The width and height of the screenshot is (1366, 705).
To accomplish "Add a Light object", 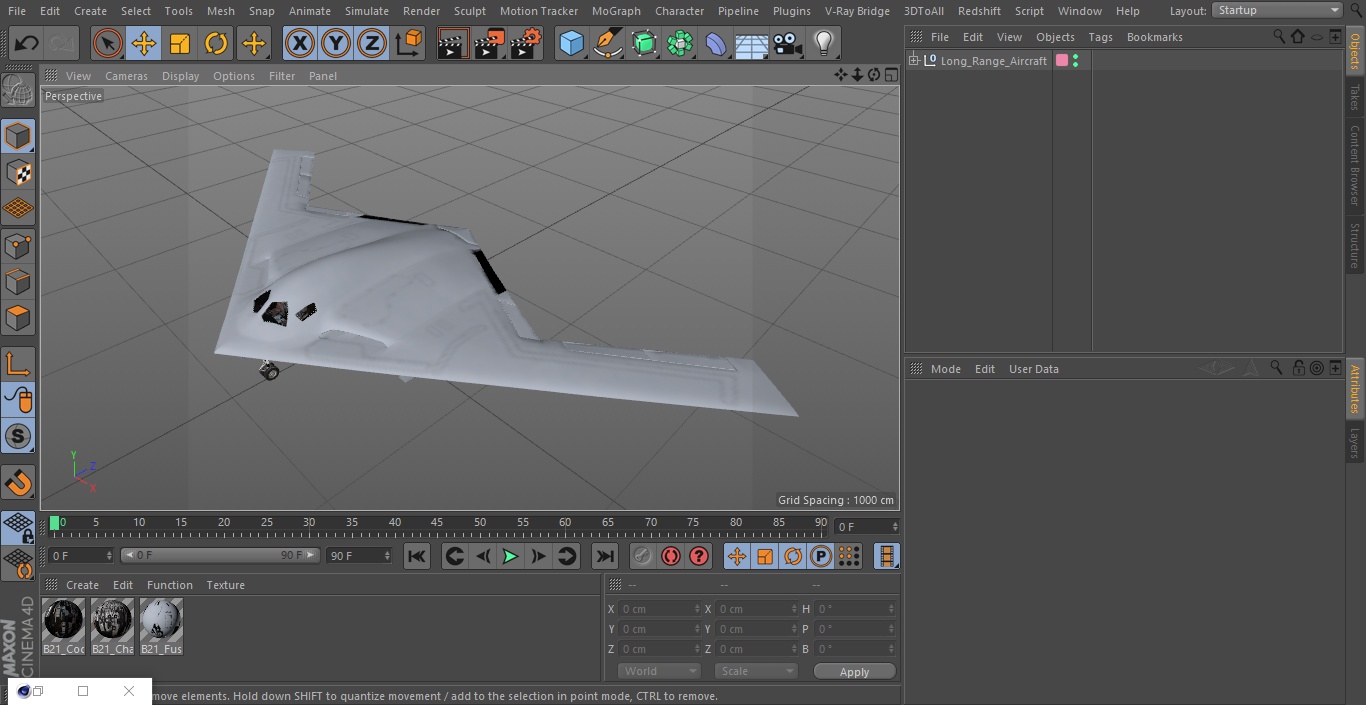I will coord(824,43).
